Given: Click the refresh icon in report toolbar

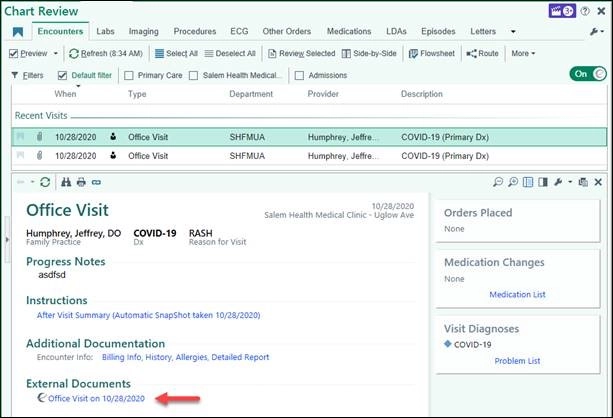Looking at the screenshot, I should point(45,182).
